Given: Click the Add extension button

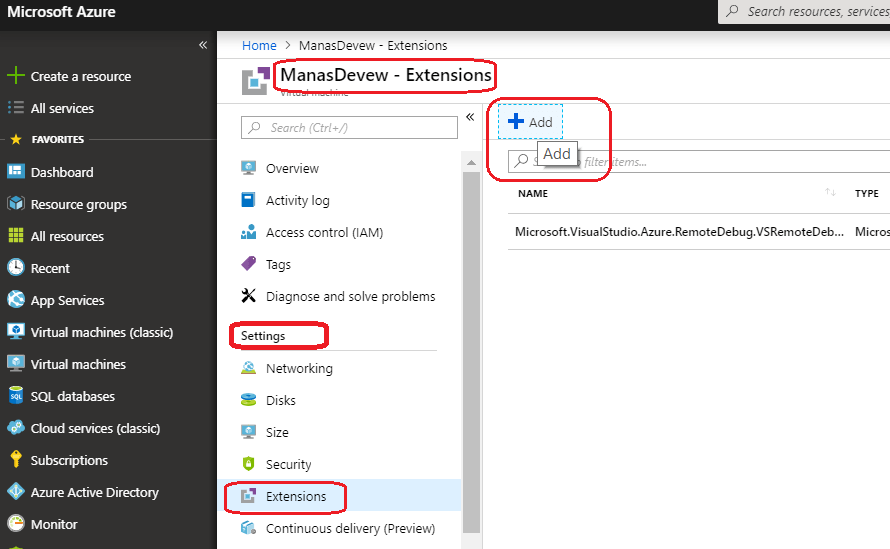Looking at the screenshot, I should coord(530,121).
